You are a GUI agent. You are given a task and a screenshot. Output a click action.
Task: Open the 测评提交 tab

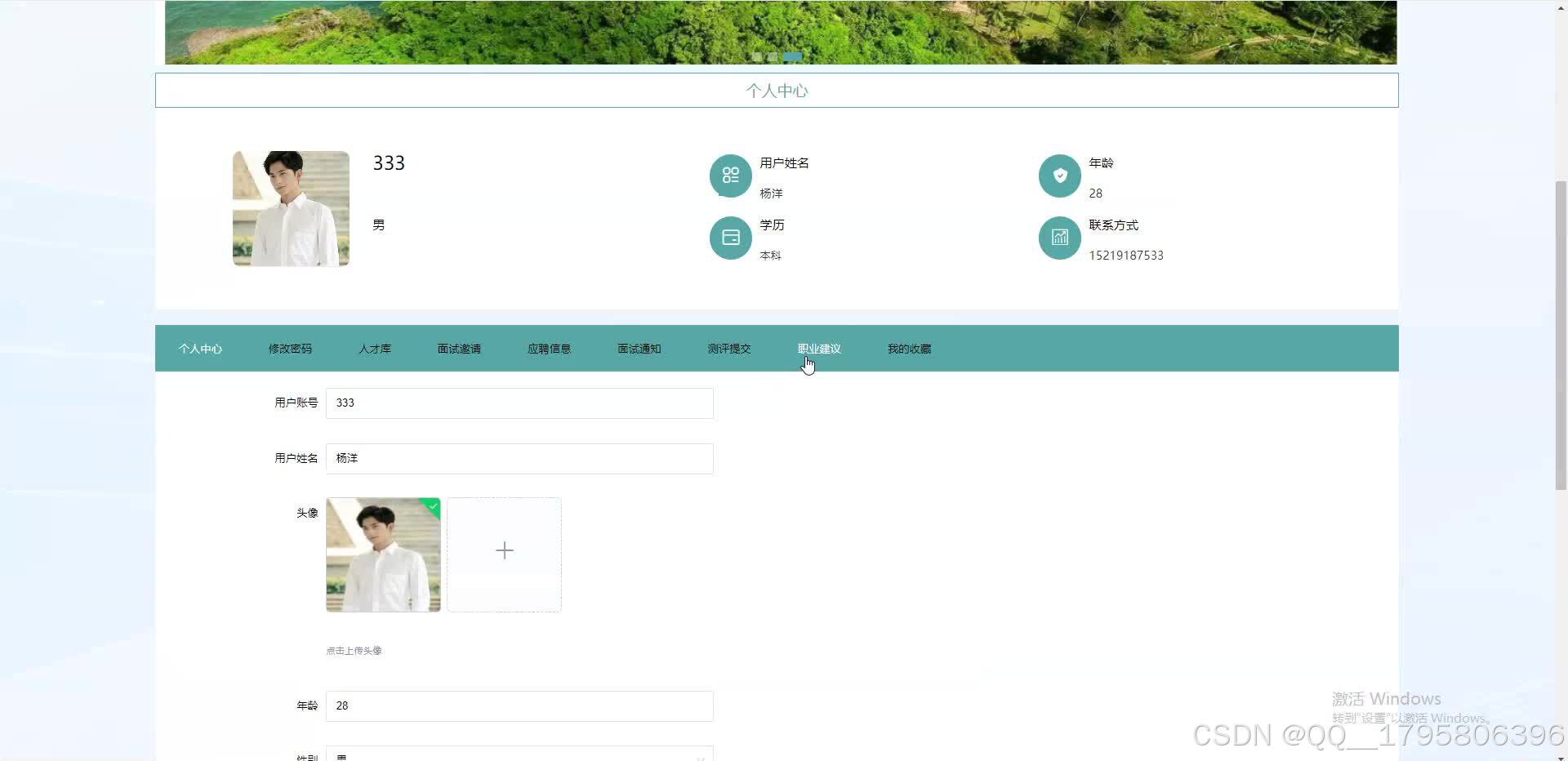pyautogui.click(x=729, y=349)
